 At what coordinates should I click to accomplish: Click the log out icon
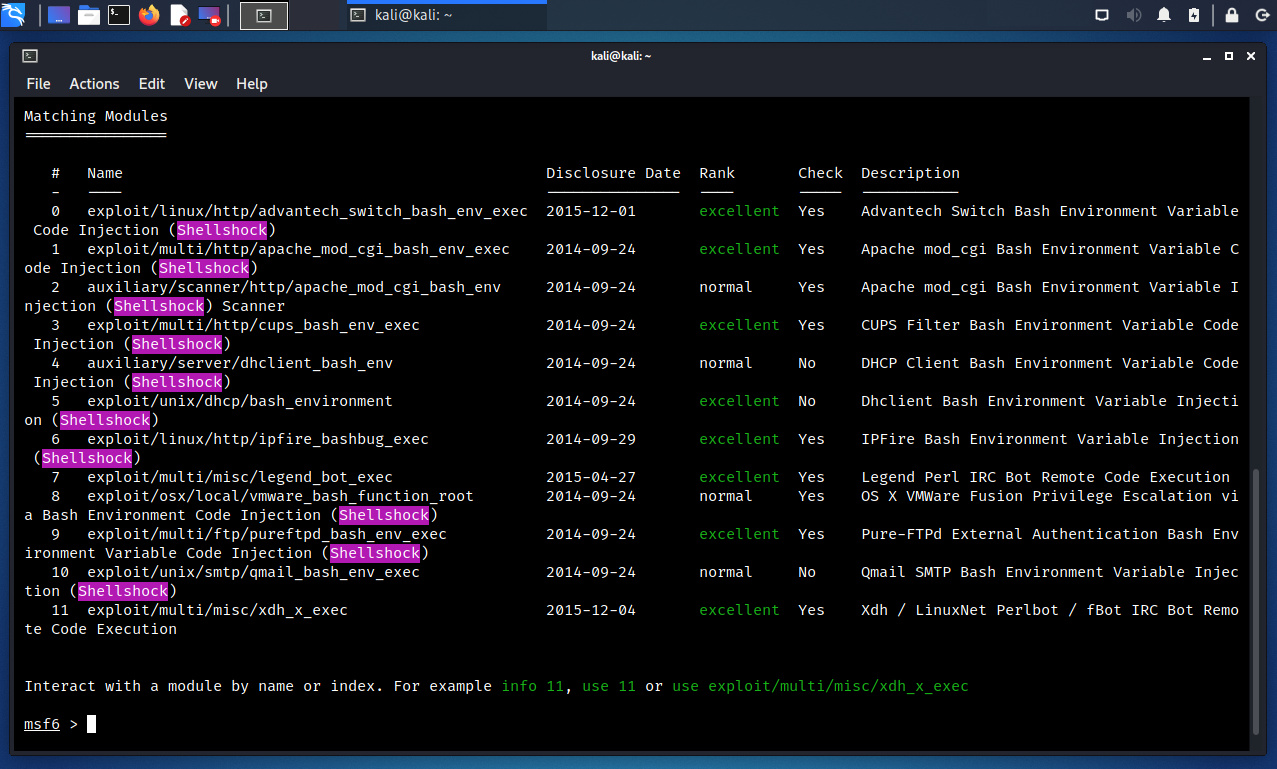(x=1260, y=15)
